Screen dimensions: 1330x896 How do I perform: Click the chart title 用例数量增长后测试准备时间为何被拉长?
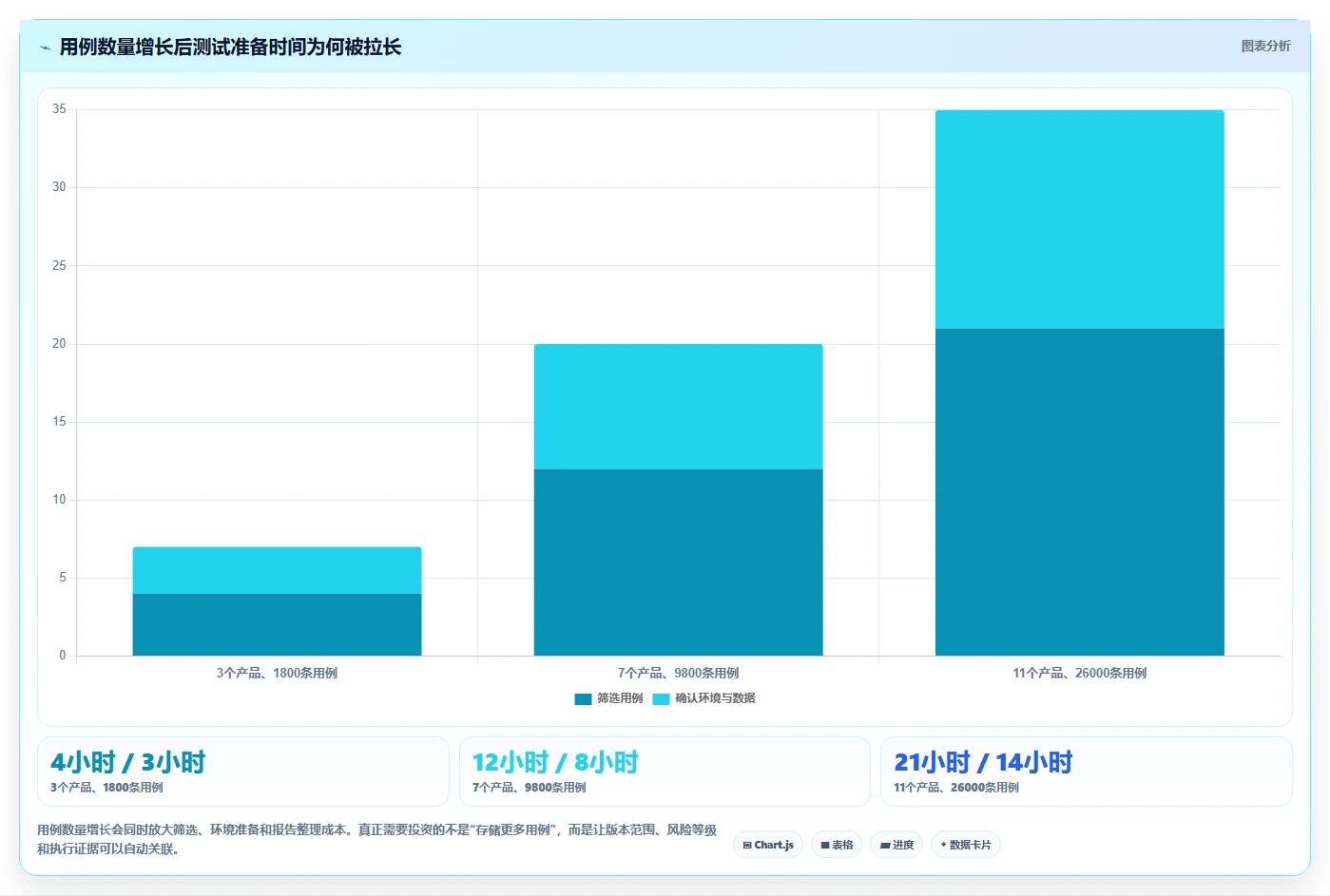pyautogui.click(x=230, y=47)
